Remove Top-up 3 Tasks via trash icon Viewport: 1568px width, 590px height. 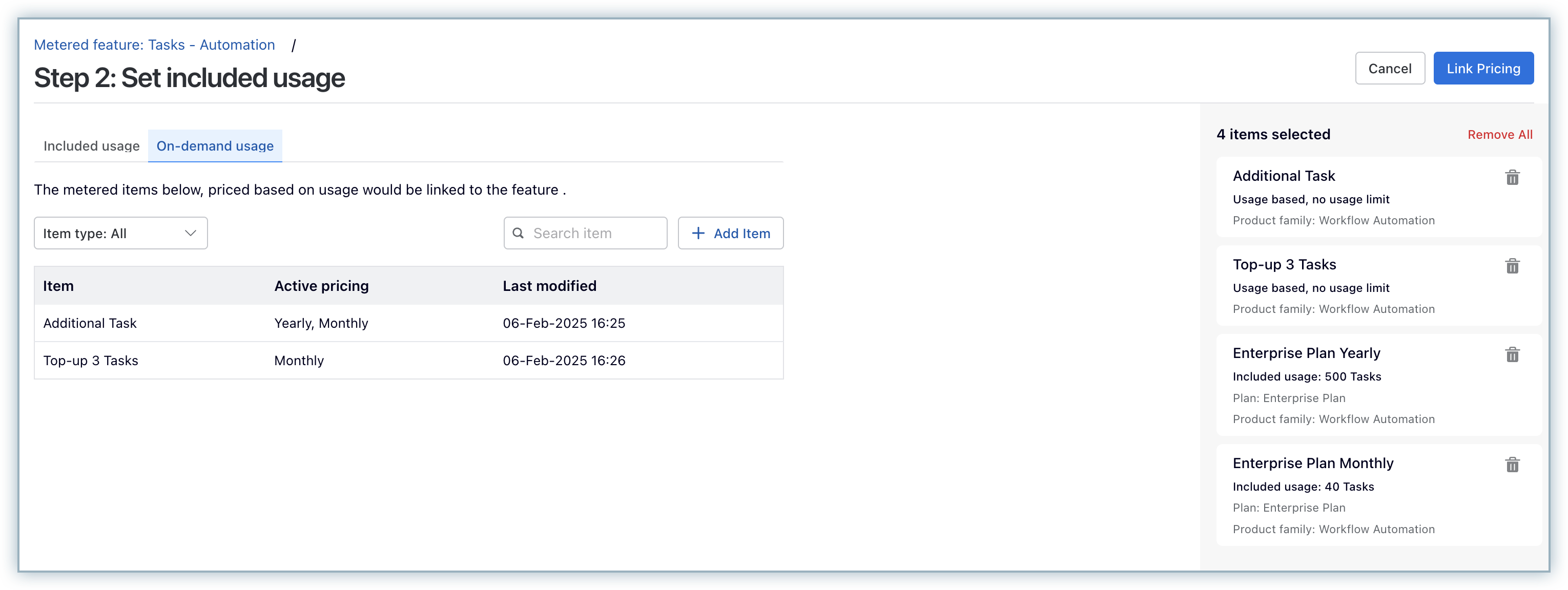1512,266
